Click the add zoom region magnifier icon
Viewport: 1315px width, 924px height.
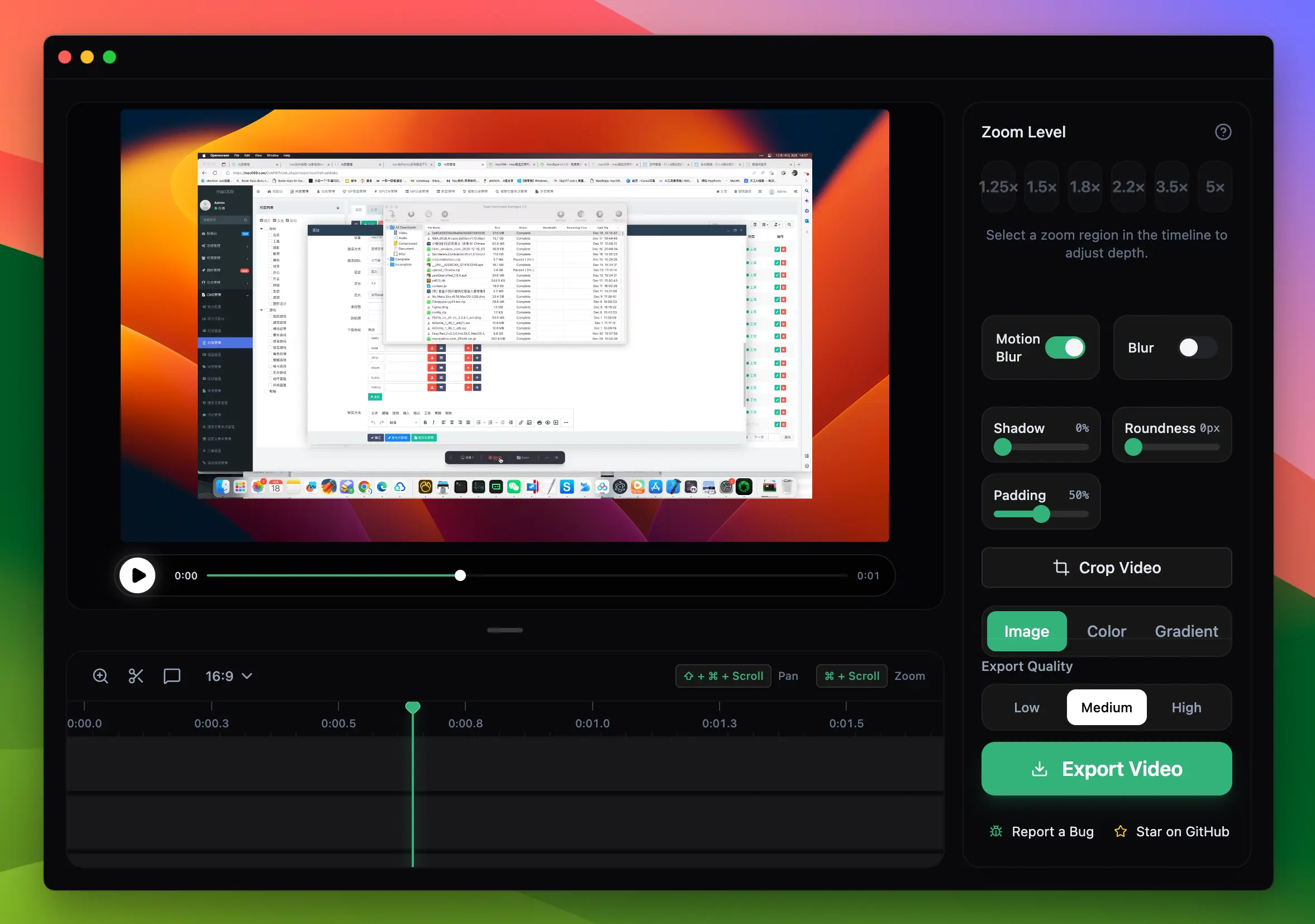(100, 676)
